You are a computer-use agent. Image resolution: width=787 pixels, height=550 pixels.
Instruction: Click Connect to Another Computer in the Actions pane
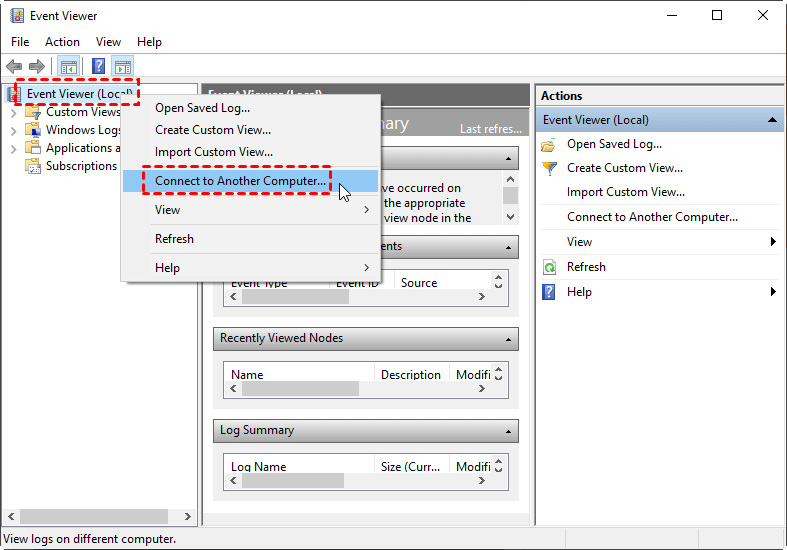coord(652,217)
